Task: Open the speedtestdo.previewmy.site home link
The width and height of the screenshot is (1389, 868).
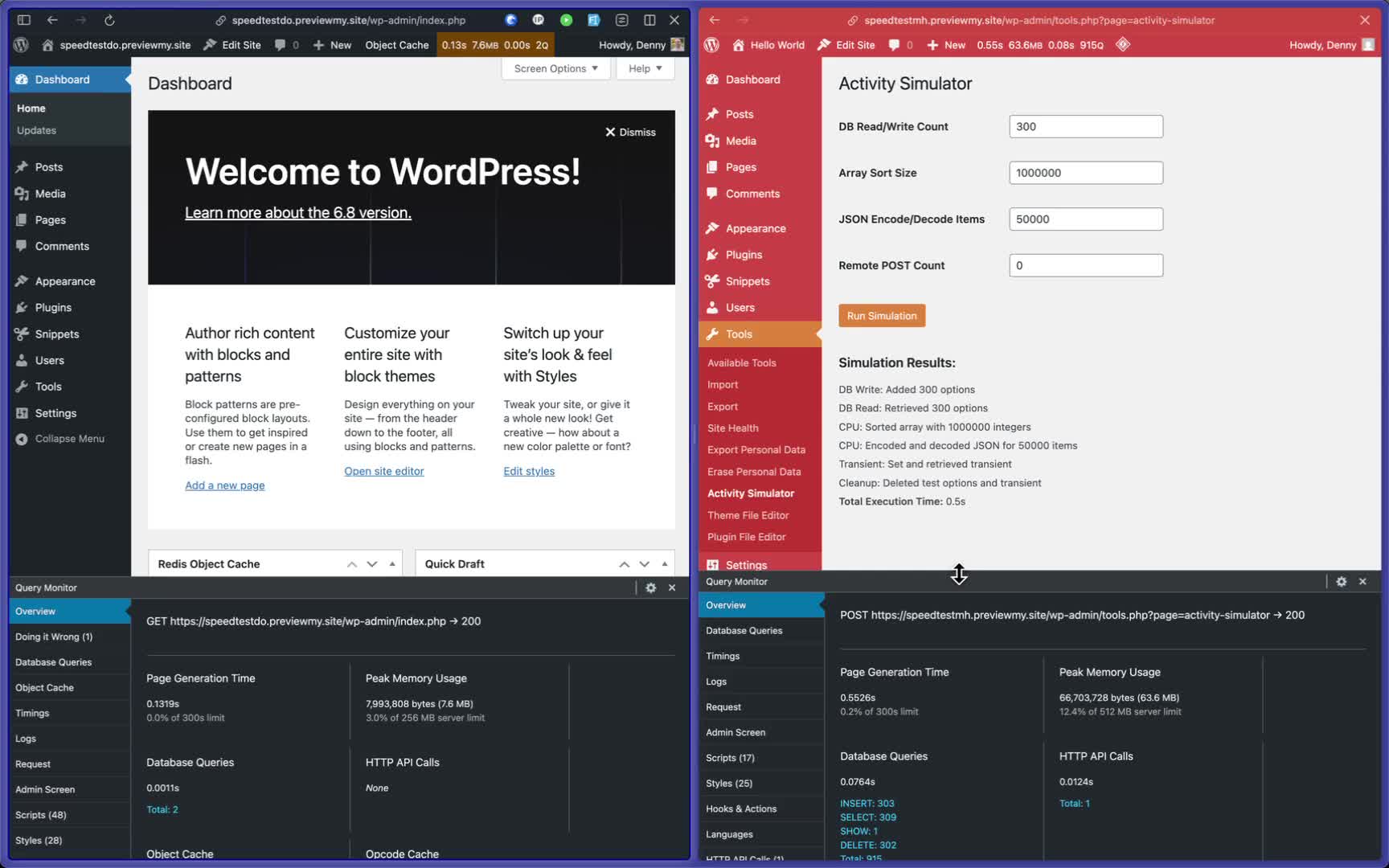Action: click(x=117, y=45)
